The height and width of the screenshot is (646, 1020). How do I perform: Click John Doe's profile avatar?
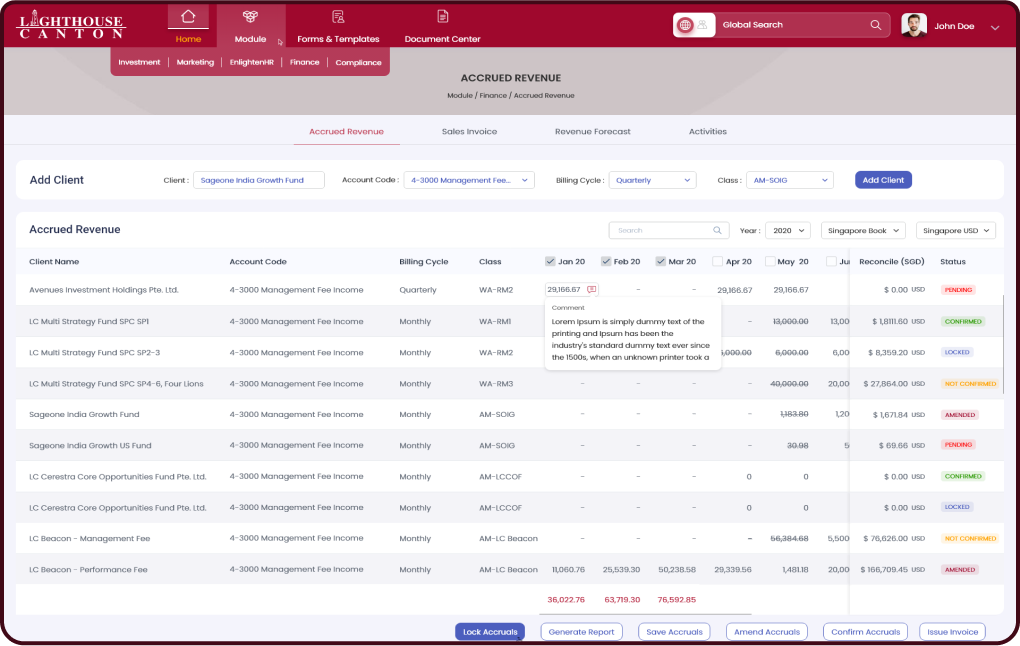pos(914,25)
